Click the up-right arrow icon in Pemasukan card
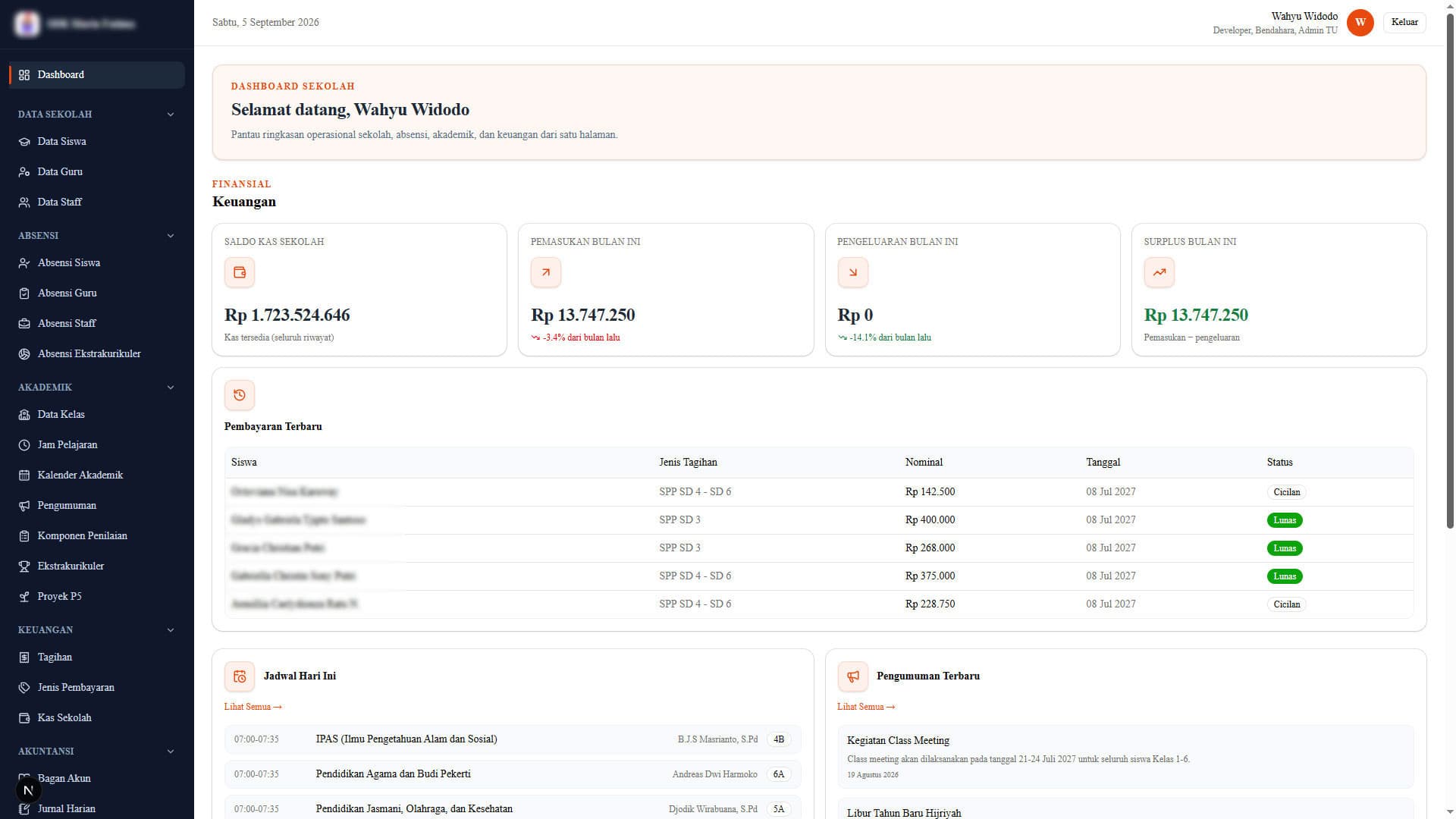Screen dimensions: 1456x819 point(546,272)
